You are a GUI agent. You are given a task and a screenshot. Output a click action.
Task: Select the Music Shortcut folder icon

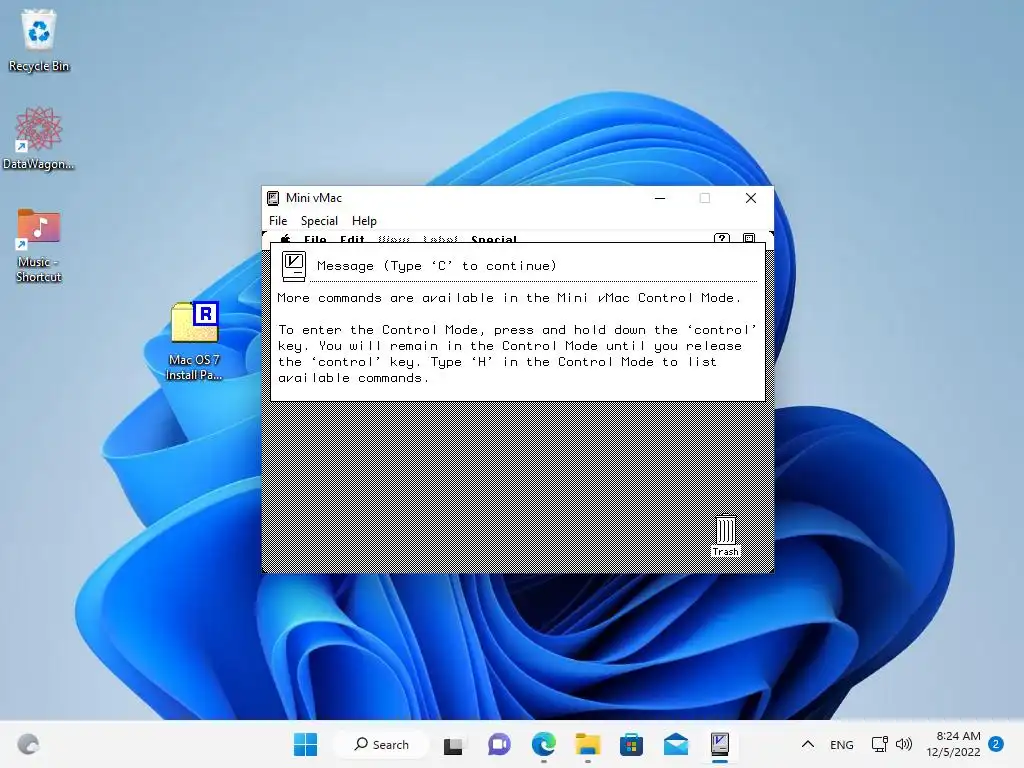[39, 245]
